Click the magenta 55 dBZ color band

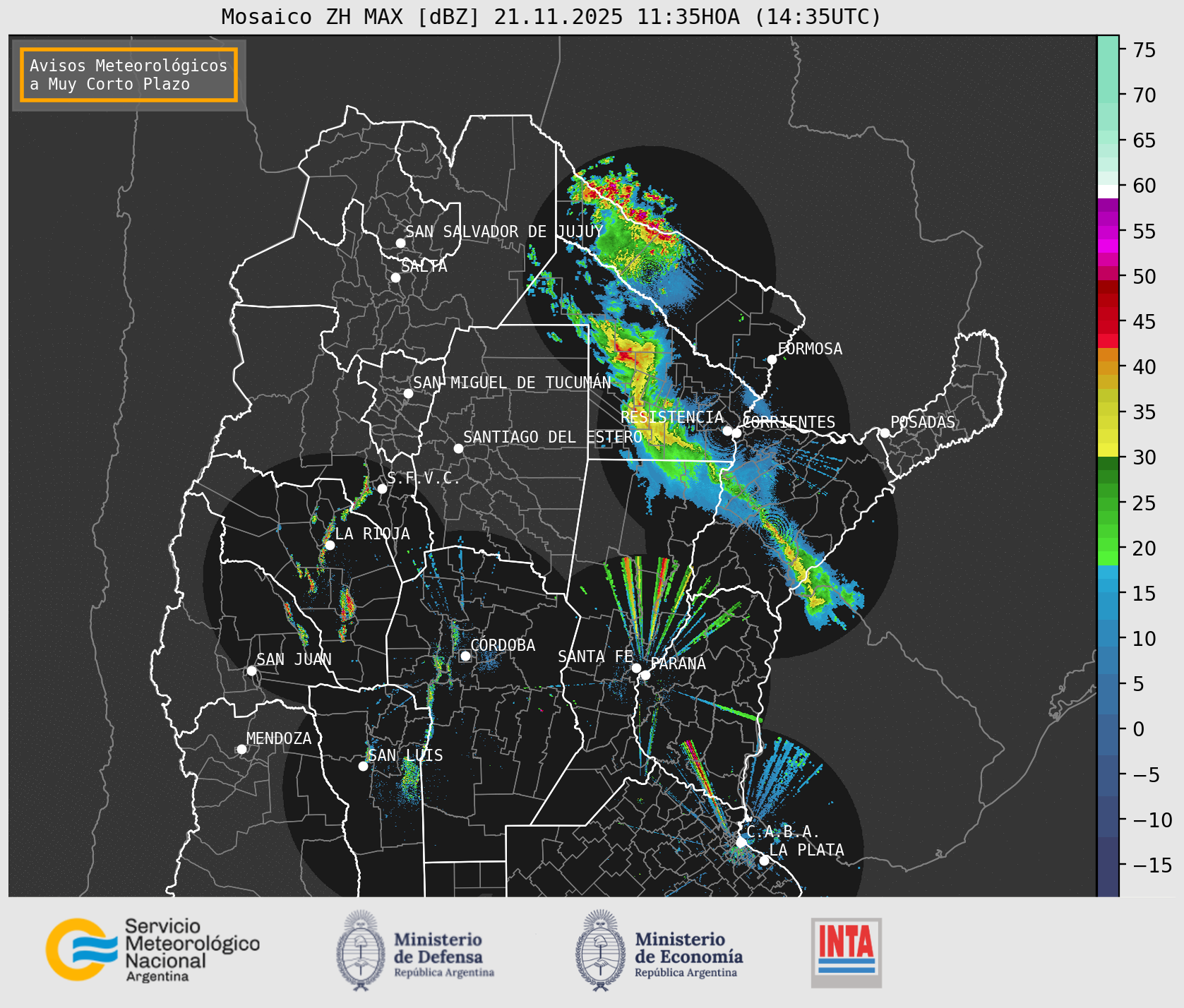[x=1108, y=232]
